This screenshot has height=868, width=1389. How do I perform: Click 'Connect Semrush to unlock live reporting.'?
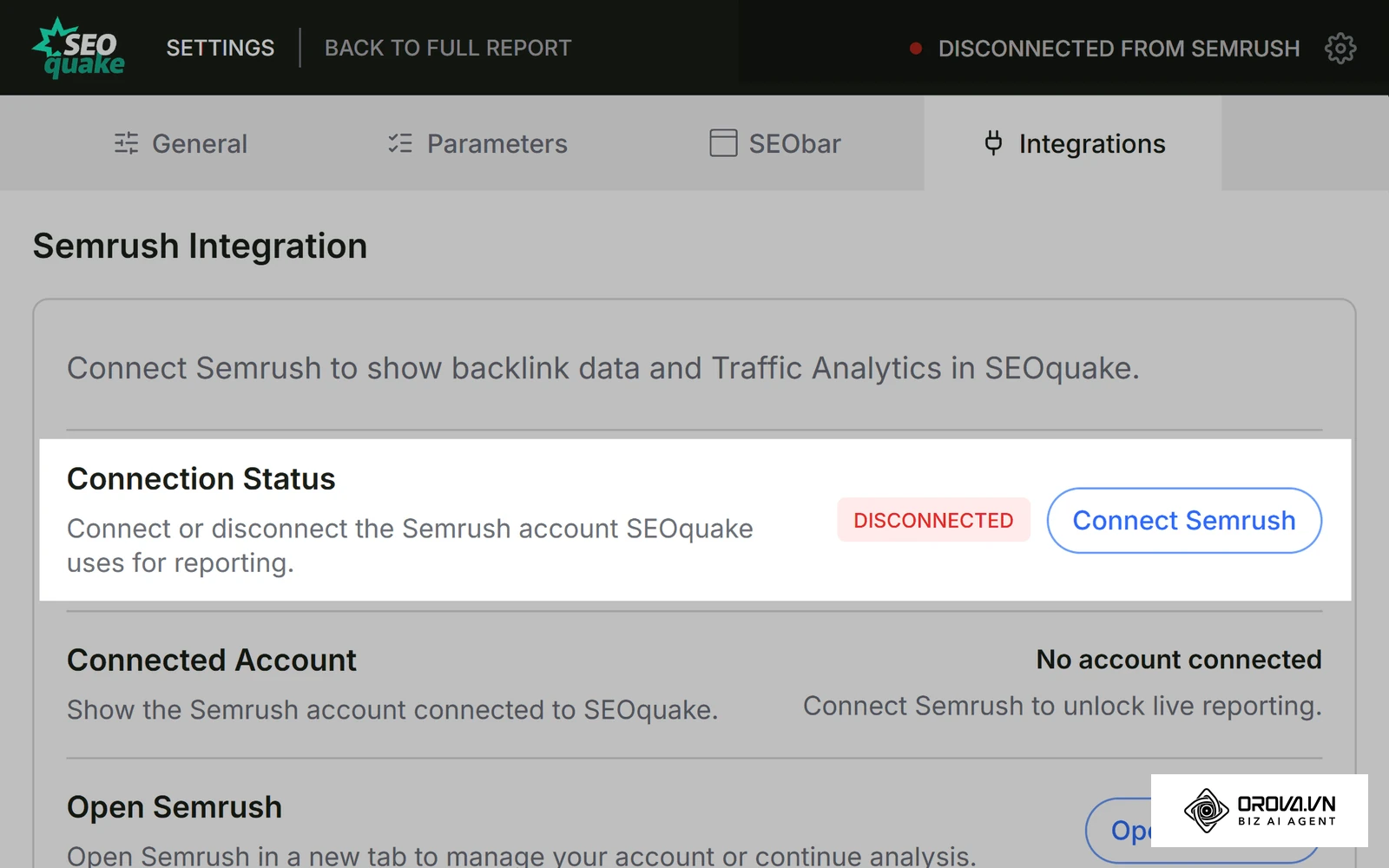click(x=1063, y=707)
